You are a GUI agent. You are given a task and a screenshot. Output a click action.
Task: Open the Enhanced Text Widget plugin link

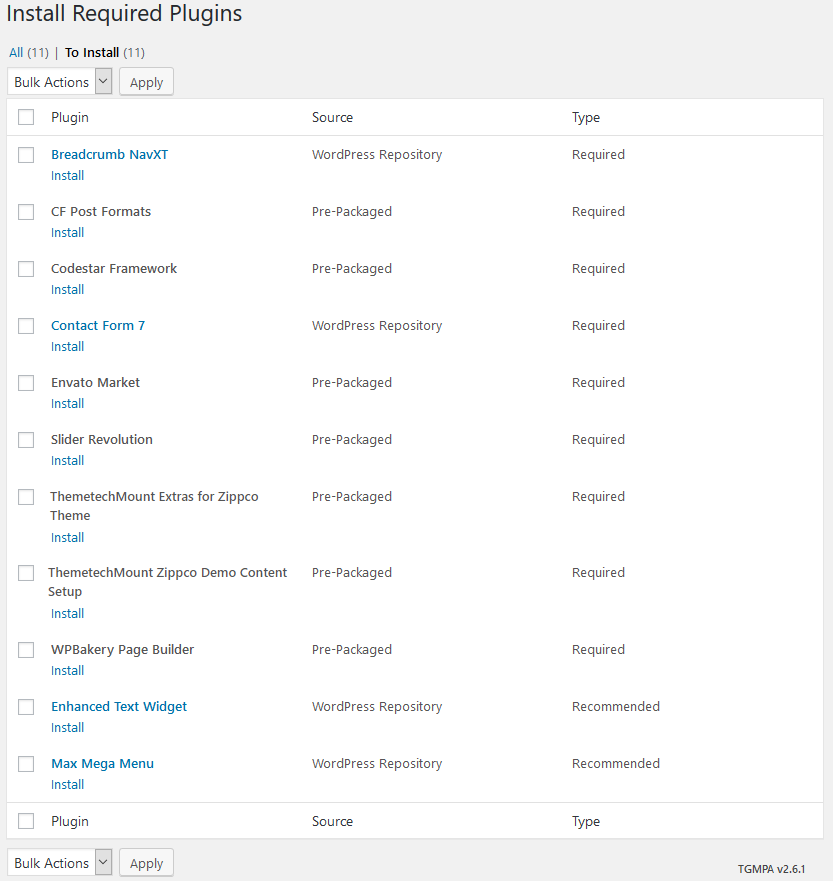119,706
